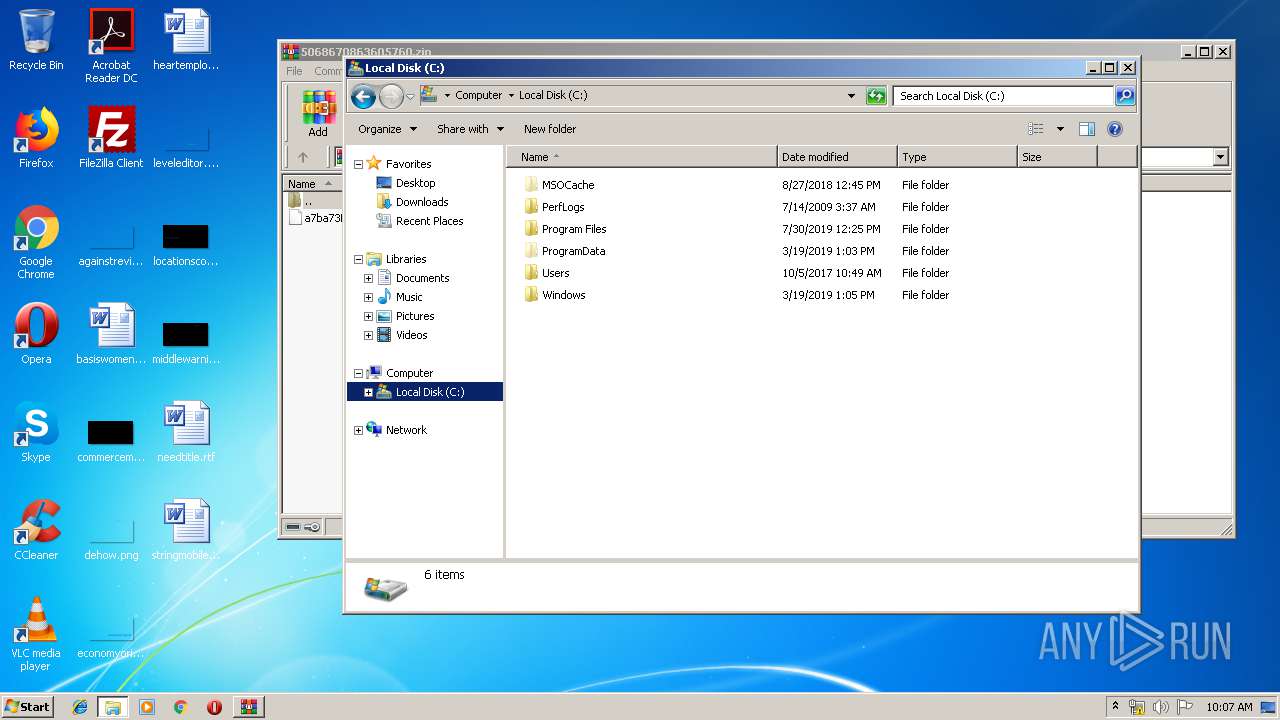Select the PerfLogs folder
The image size is (1280, 720).
tap(563, 207)
